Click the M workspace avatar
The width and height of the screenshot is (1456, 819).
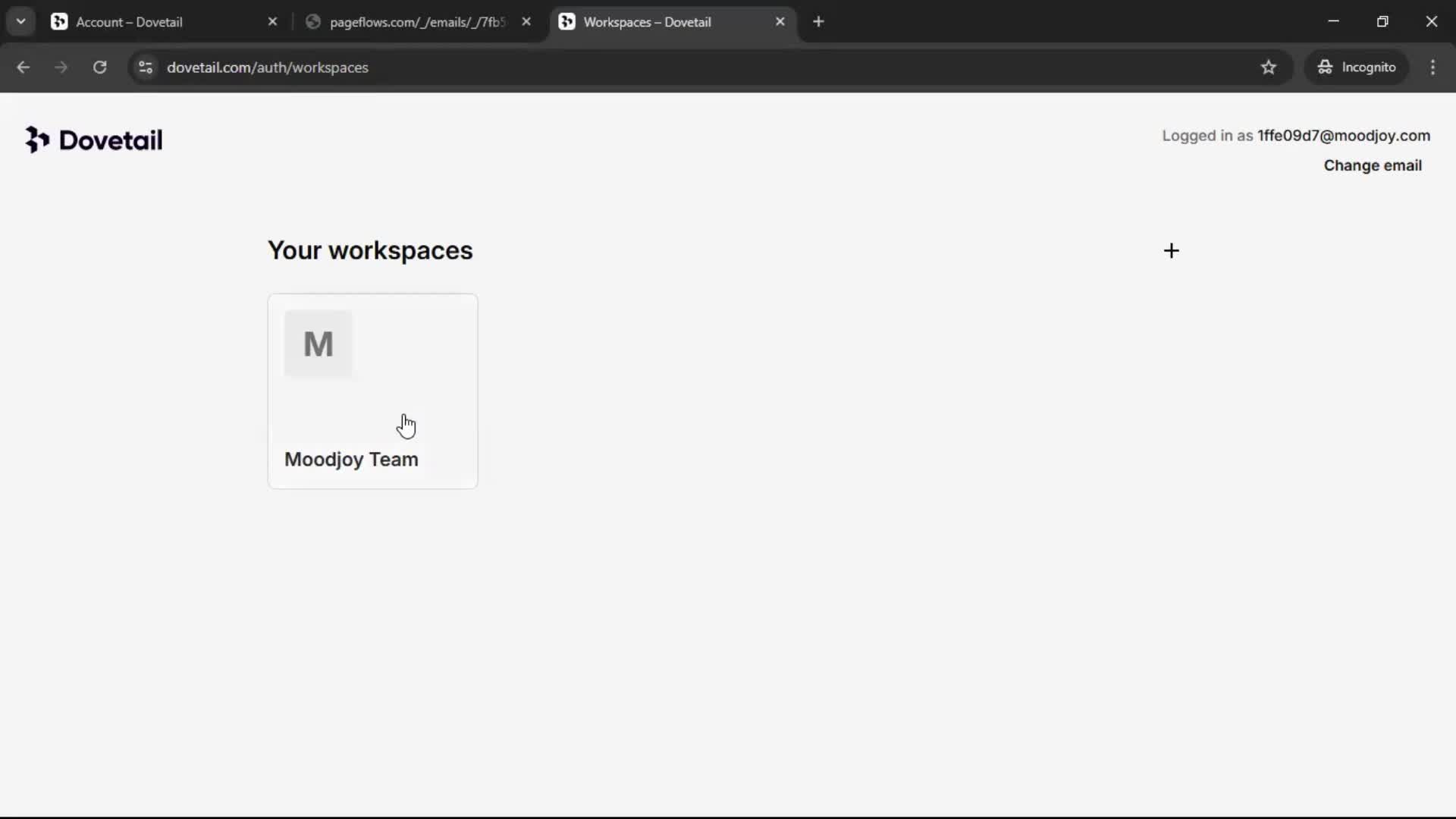pos(318,344)
